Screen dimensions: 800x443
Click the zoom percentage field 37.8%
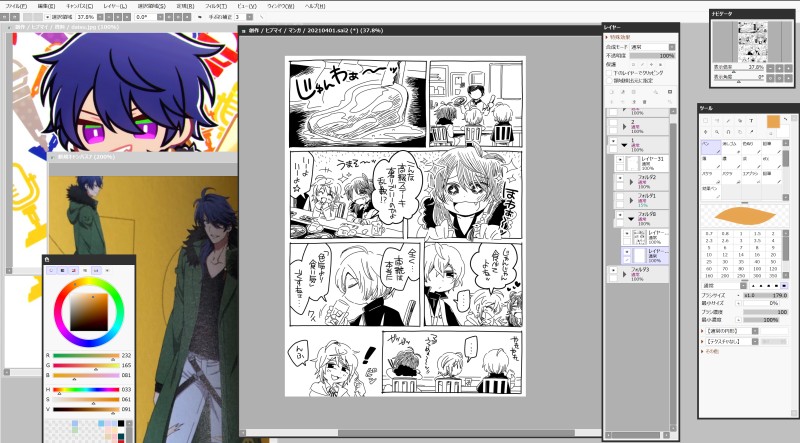tap(86, 17)
